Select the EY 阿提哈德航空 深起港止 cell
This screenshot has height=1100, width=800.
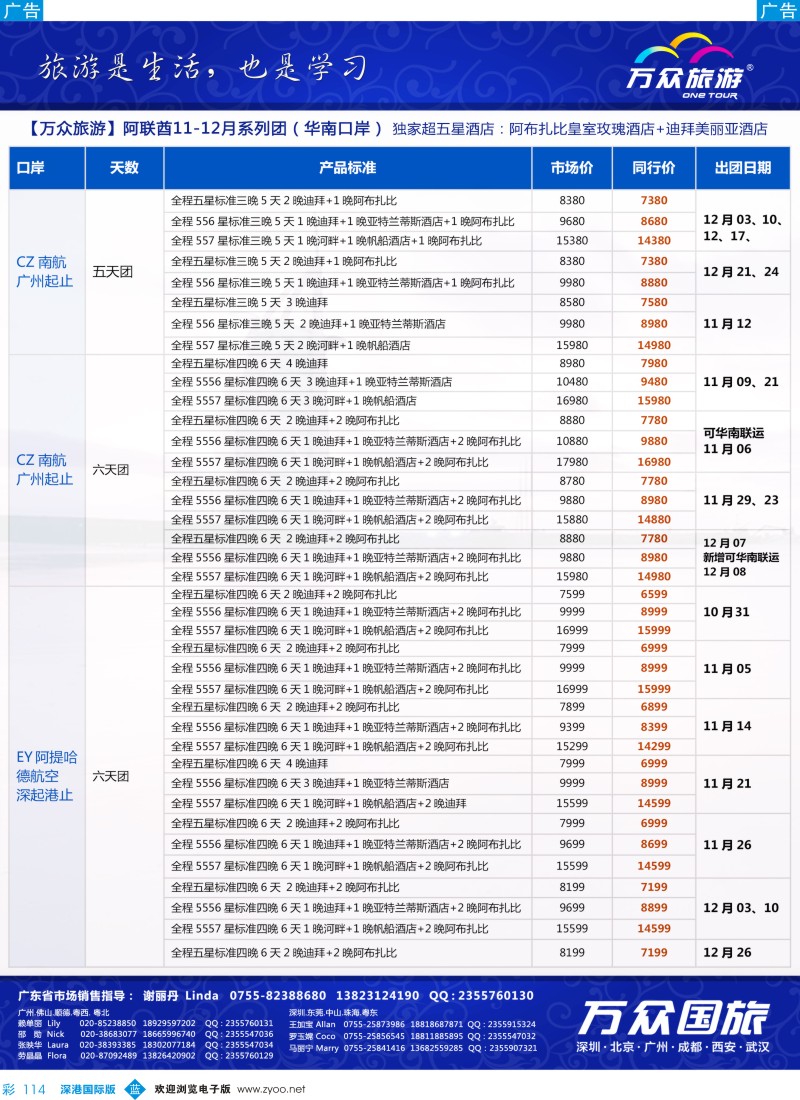tap(46, 776)
